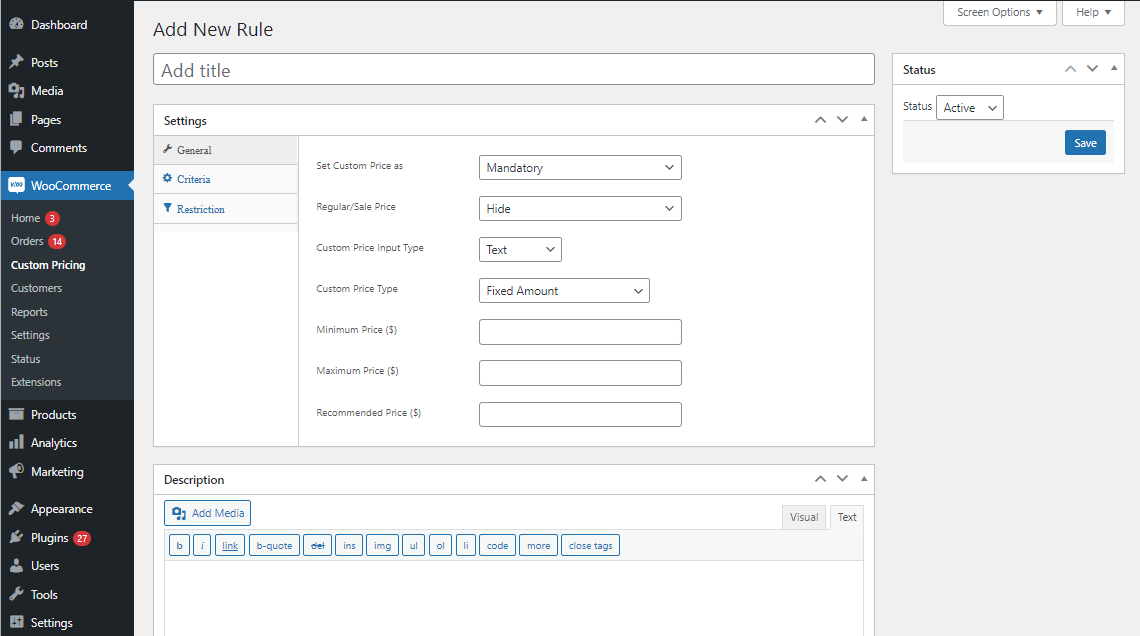Insert bold tag with b button
Viewport: 1140px width, 636px height.
[x=179, y=545]
